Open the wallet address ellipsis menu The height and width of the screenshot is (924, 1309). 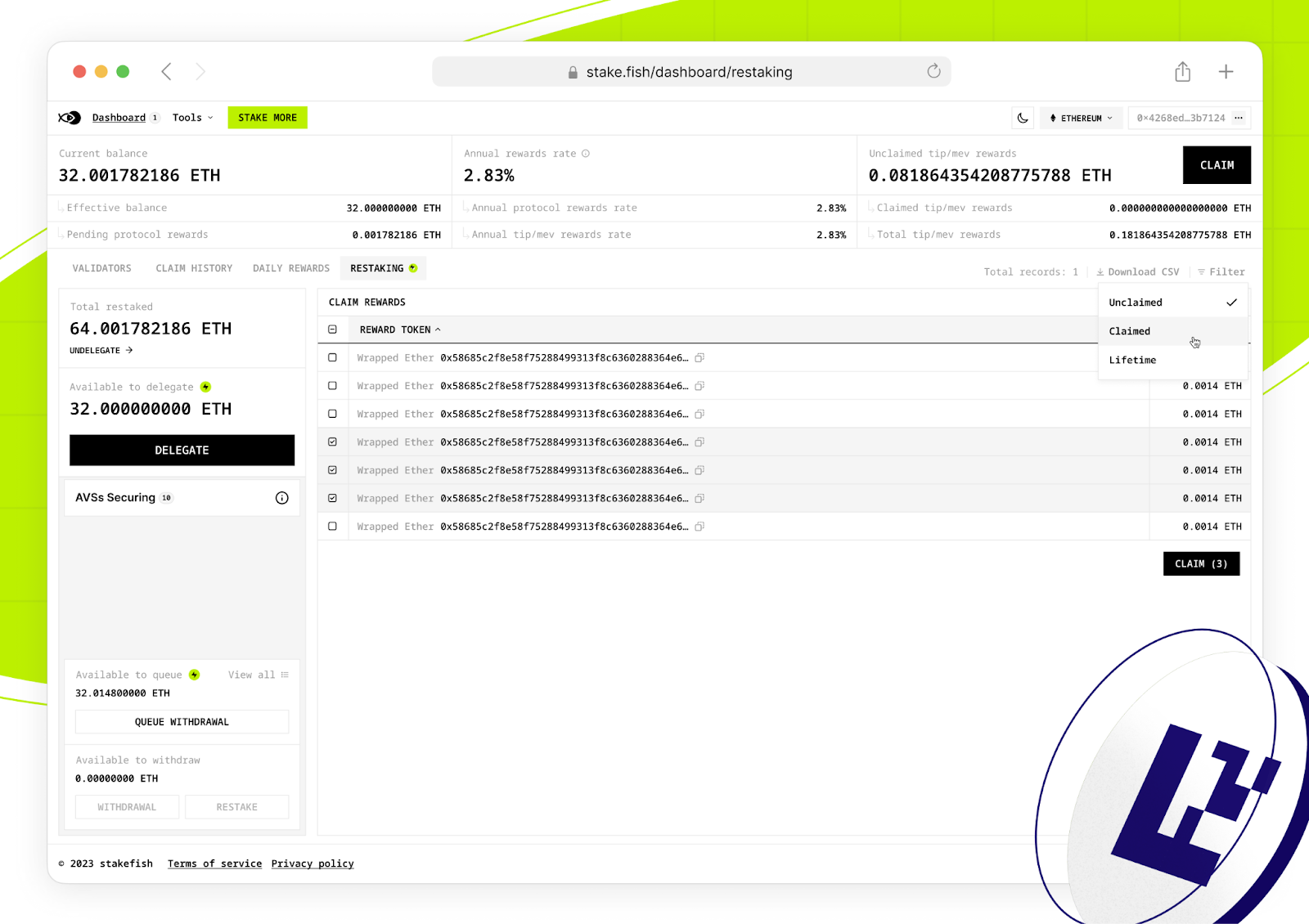click(x=1239, y=118)
